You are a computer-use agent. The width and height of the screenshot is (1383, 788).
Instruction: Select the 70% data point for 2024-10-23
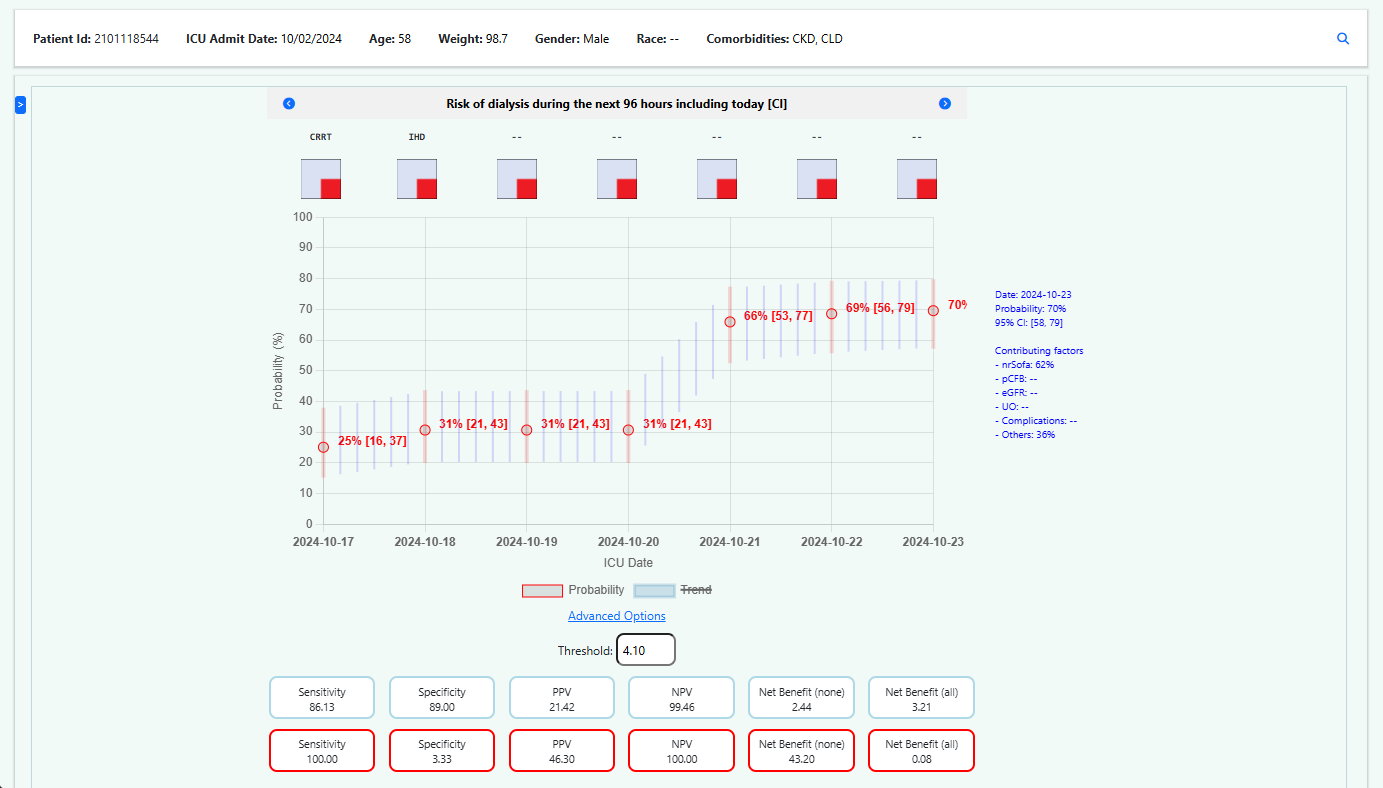932,308
